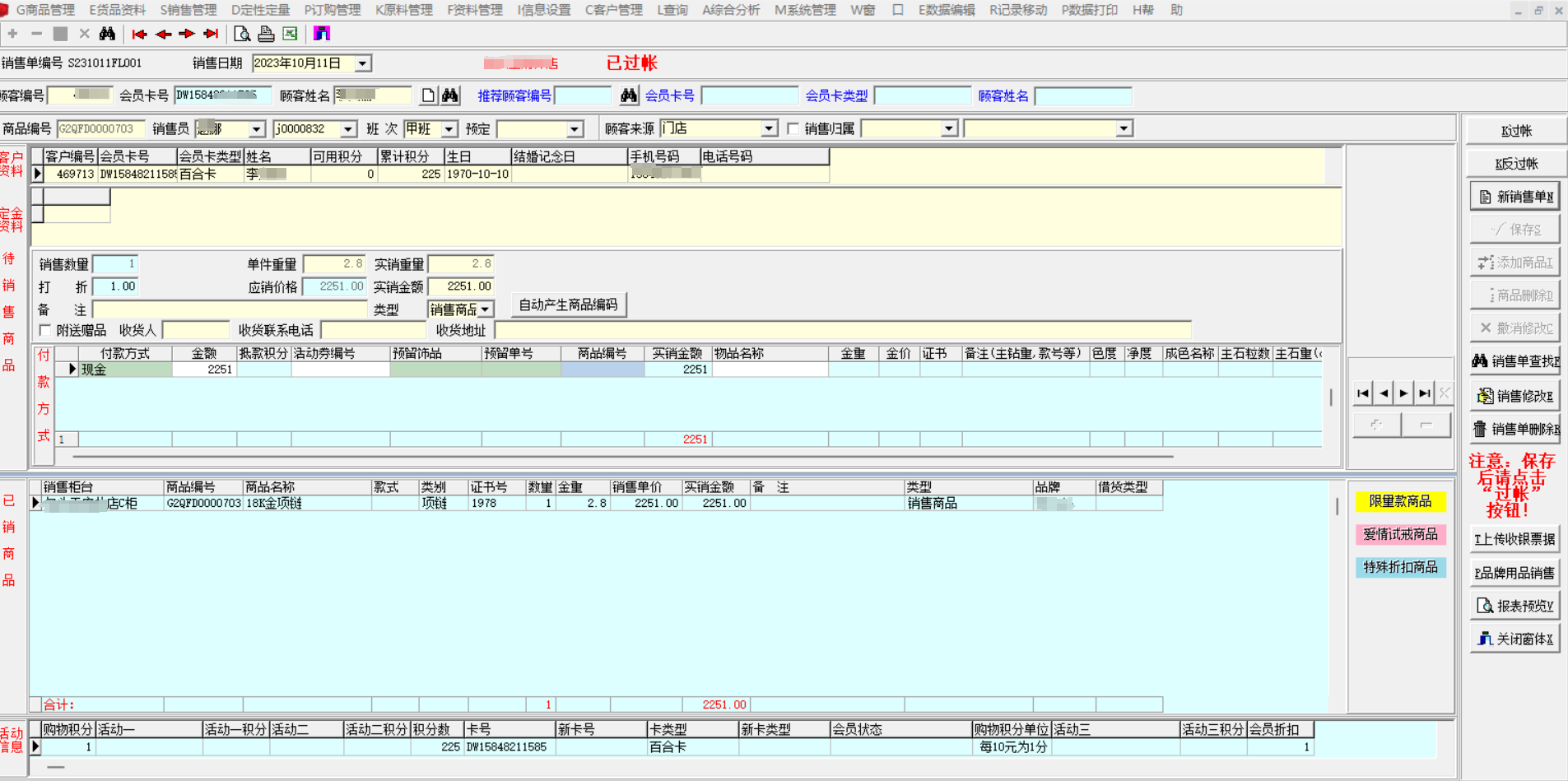Go to next record red arrow

click(187, 34)
